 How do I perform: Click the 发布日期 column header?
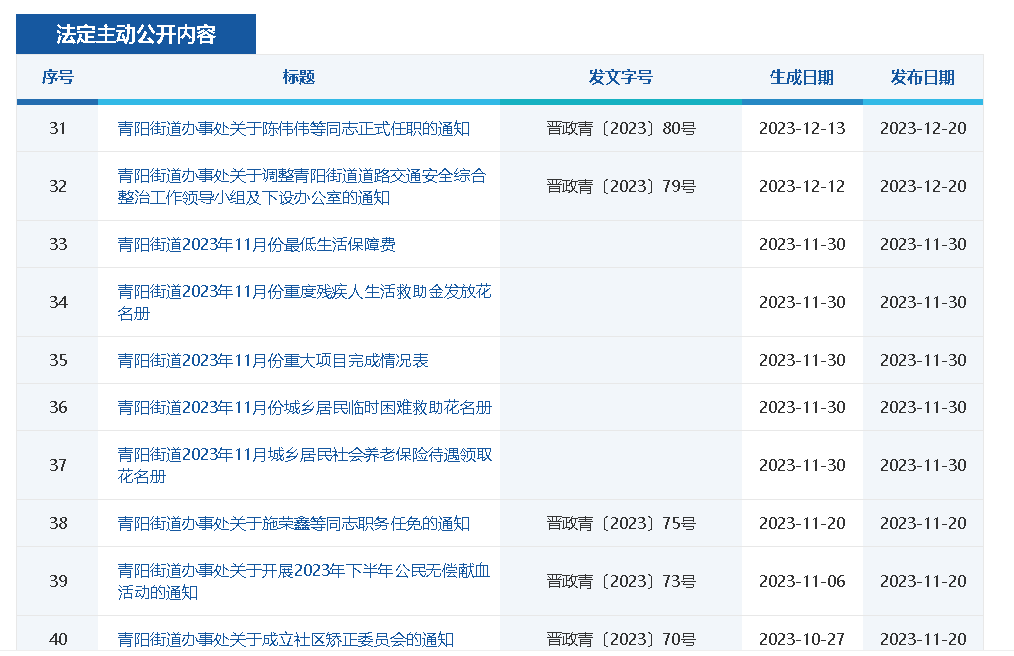pos(923,77)
